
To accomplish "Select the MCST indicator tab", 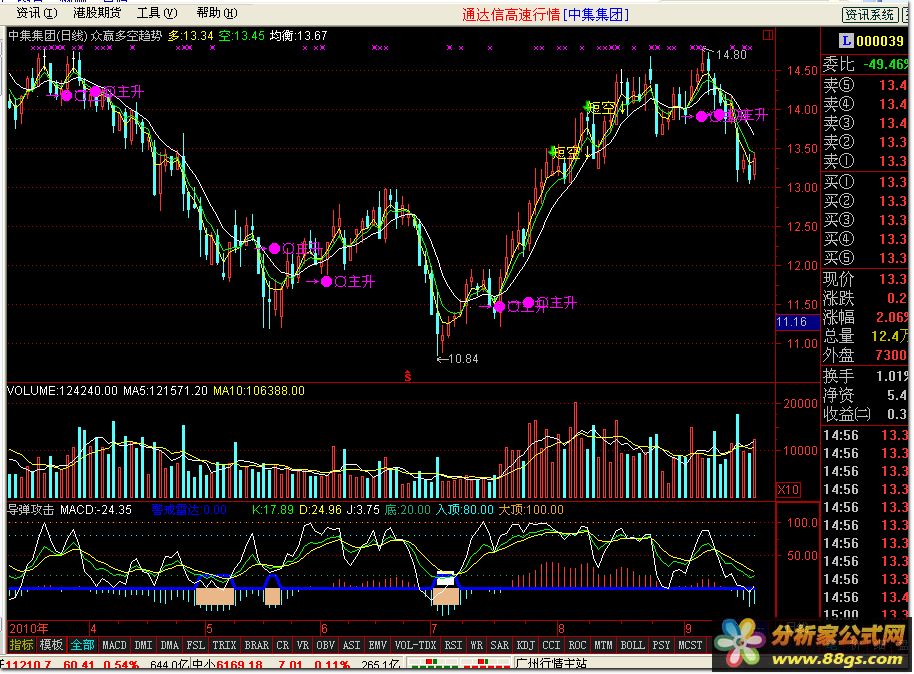I will point(690,645).
